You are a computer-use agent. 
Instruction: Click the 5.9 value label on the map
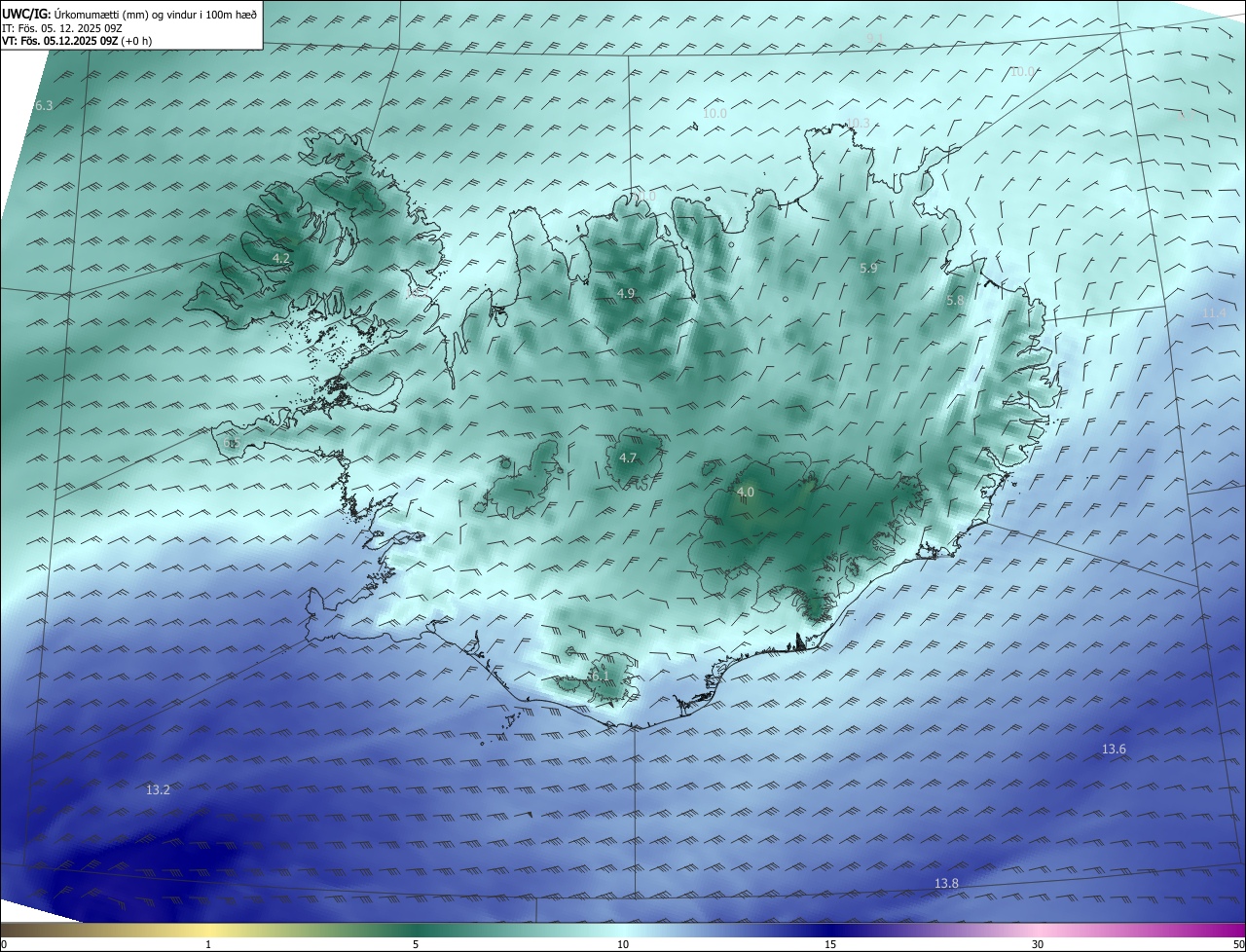pos(868,268)
